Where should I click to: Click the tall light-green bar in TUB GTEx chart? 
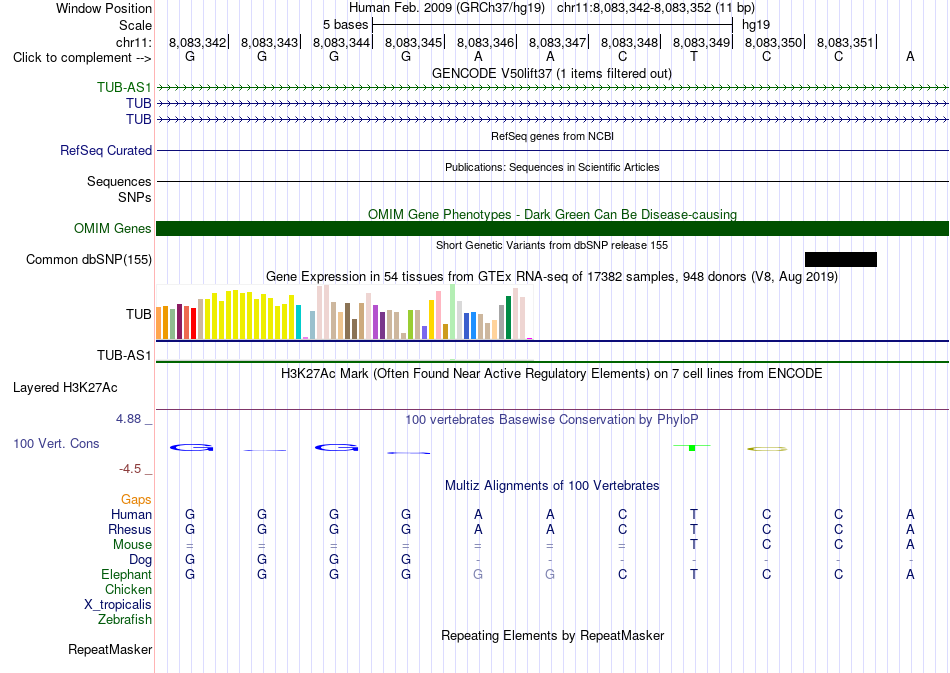click(452, 311)
